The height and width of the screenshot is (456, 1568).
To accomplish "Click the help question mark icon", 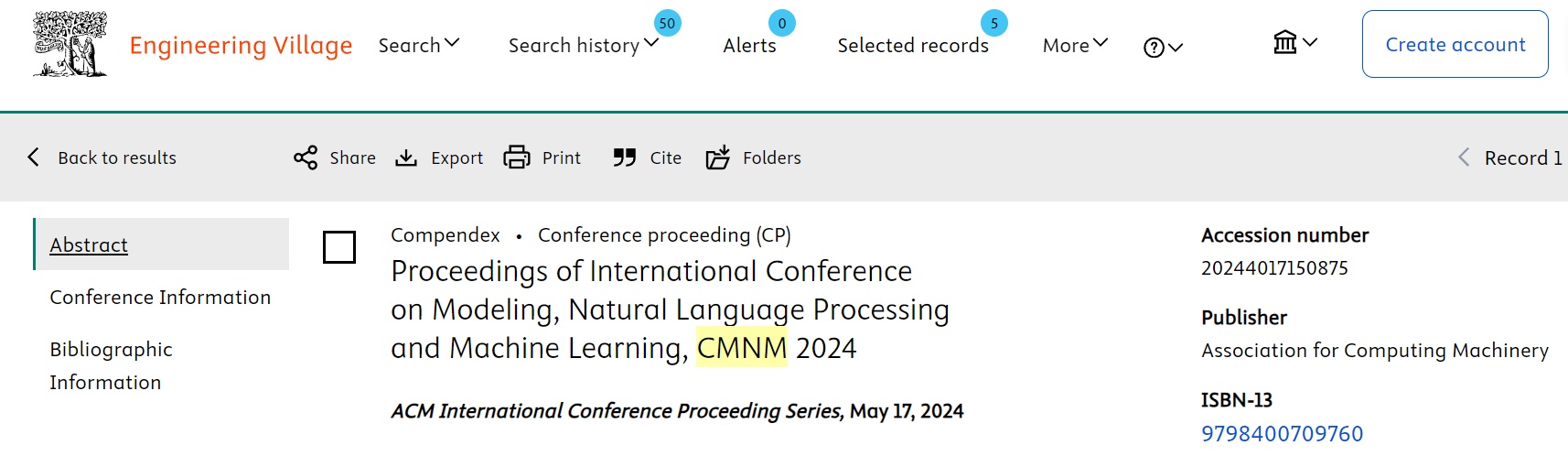I will [1155, 48].
